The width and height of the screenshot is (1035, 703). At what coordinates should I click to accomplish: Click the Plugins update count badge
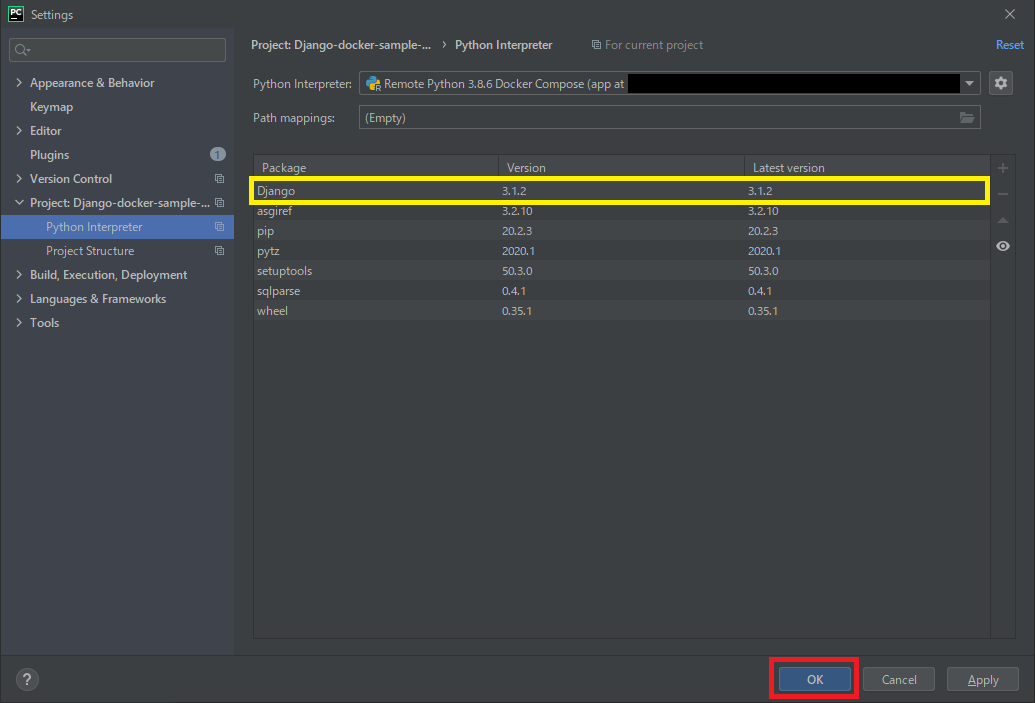click(218, 154)
